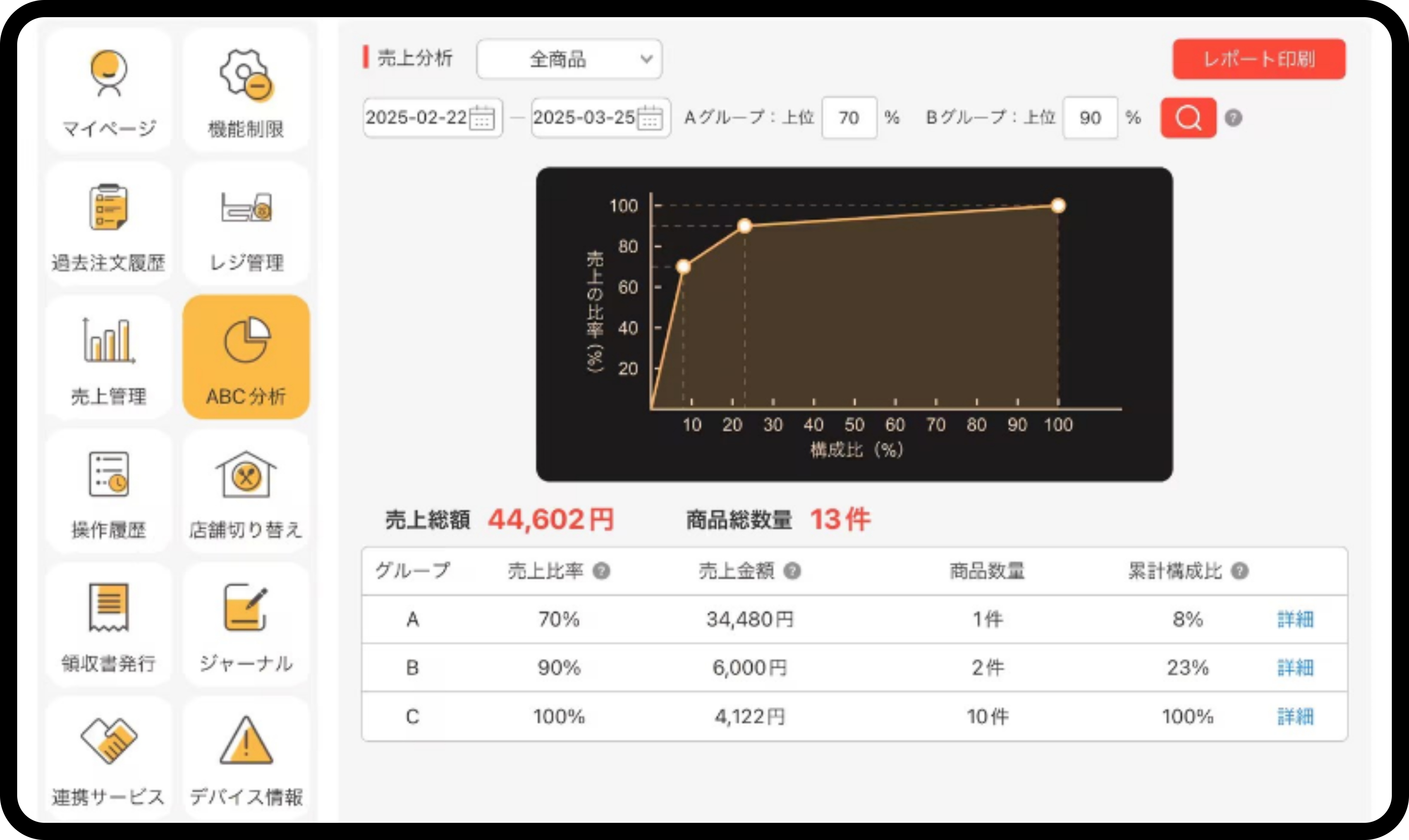Click the 90% point on the chart
Image resolution: width=1409 pixels, height=840 pixels.
coord(744,226)
